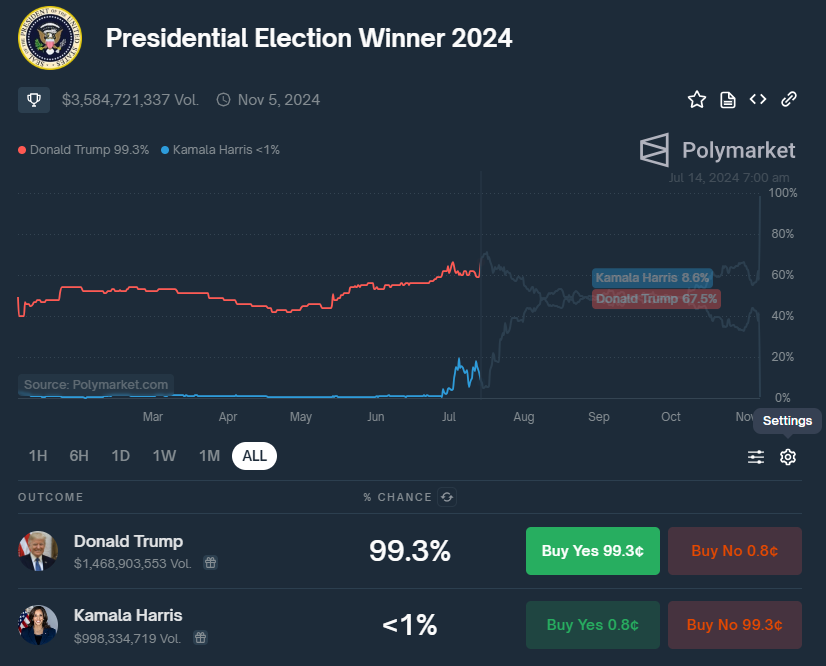This screenshot has height=666, width=826.
Task: Select the 1H time range
Action: click(38, 456)
